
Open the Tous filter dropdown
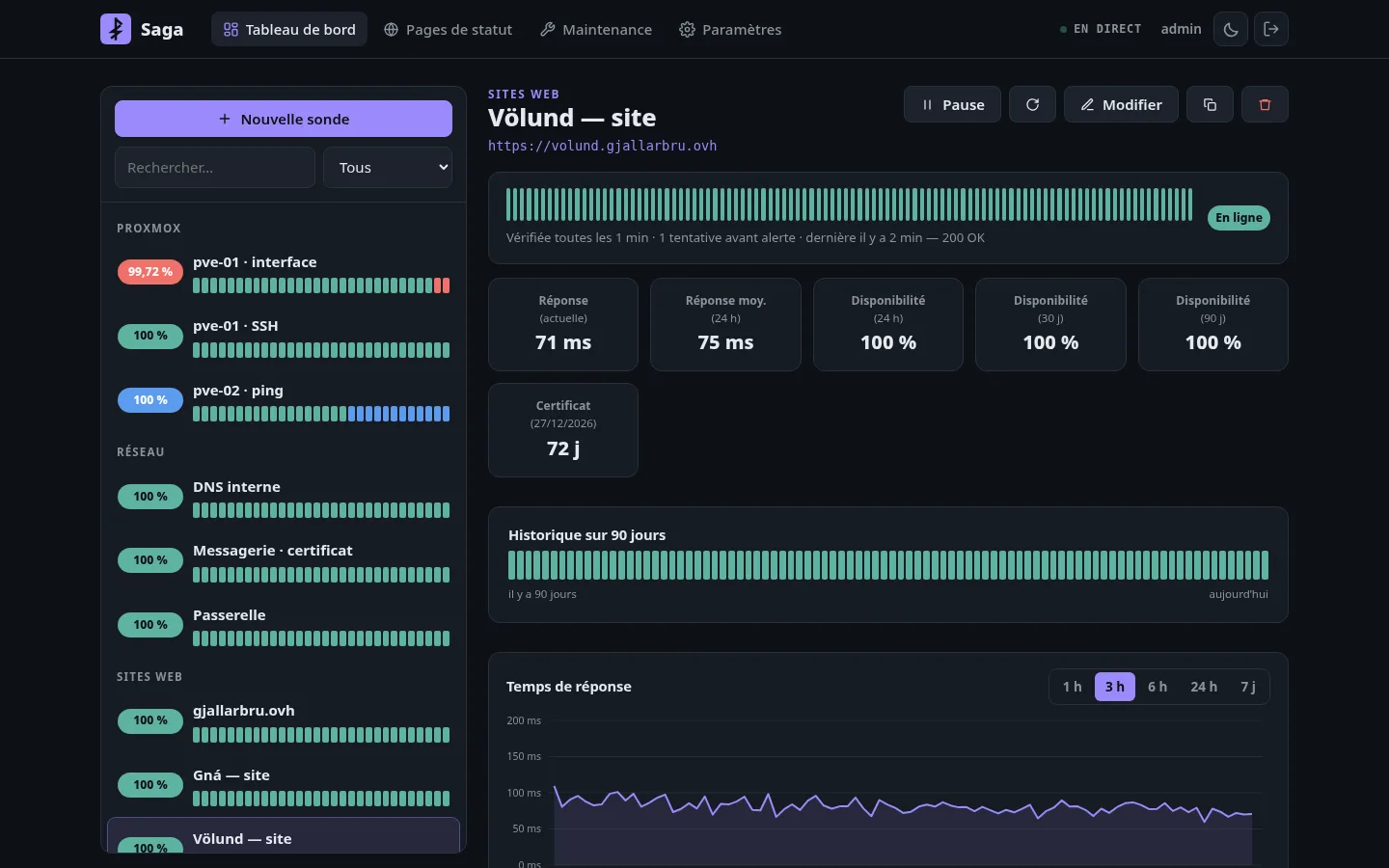pyautogui.click(x=388, y=168)
